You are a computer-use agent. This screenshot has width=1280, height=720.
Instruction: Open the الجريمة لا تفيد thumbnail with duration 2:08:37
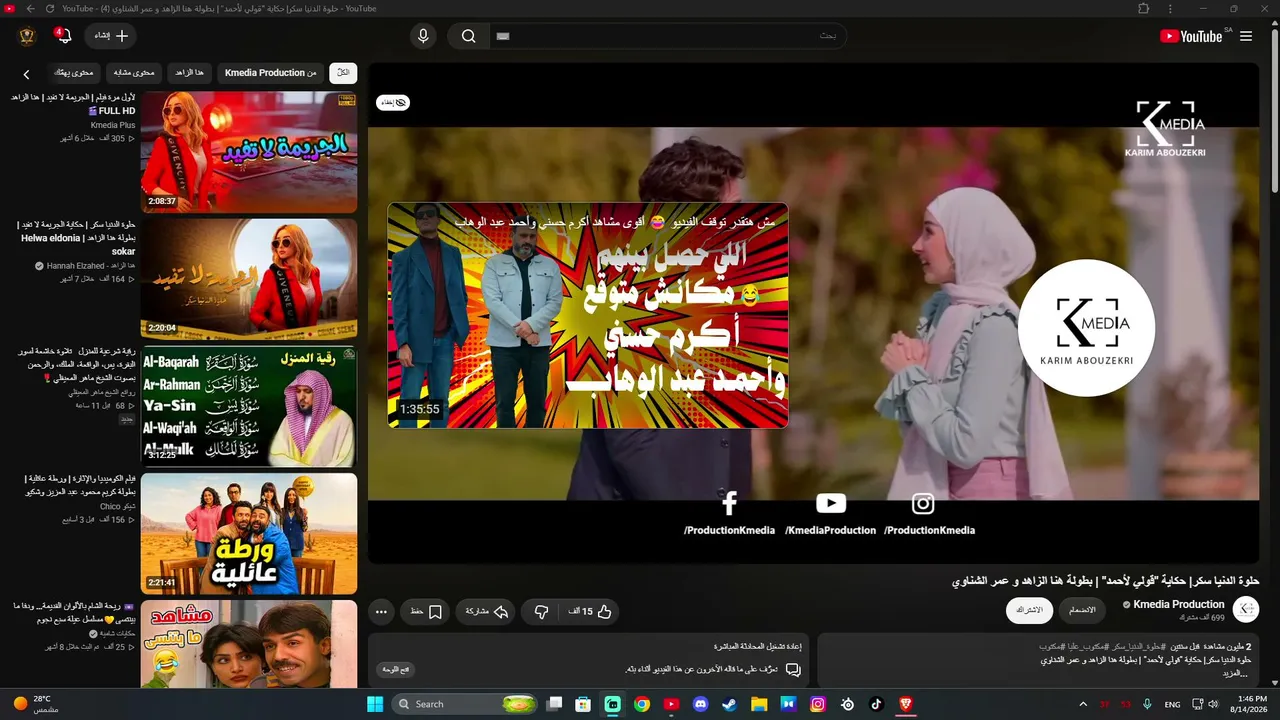pos(249,152)
